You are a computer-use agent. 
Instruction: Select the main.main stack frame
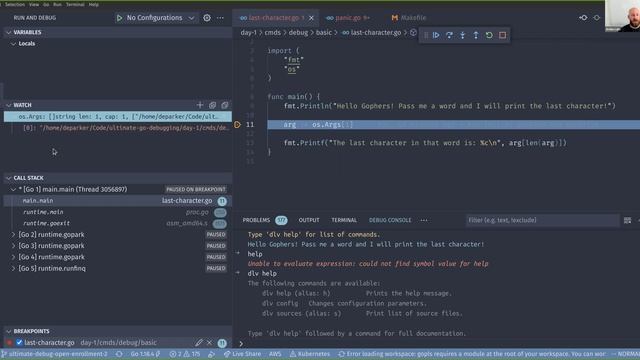click(x=118, y=201)
